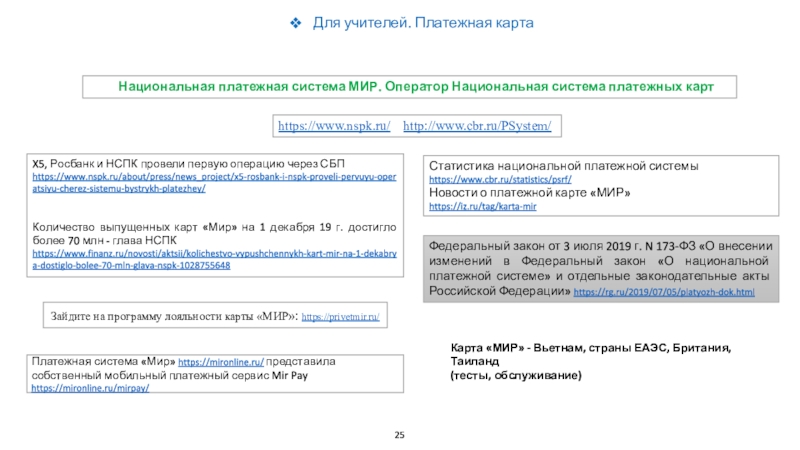This screenshot has height=450, width=800.
Task: Select the slide title 'Для учителей. Платежная карта'
Action: click(423, 23)
